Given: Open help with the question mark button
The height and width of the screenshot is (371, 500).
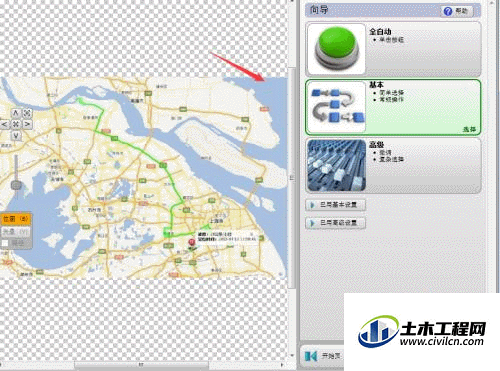Looking at the screenshot, I should 456,11.
